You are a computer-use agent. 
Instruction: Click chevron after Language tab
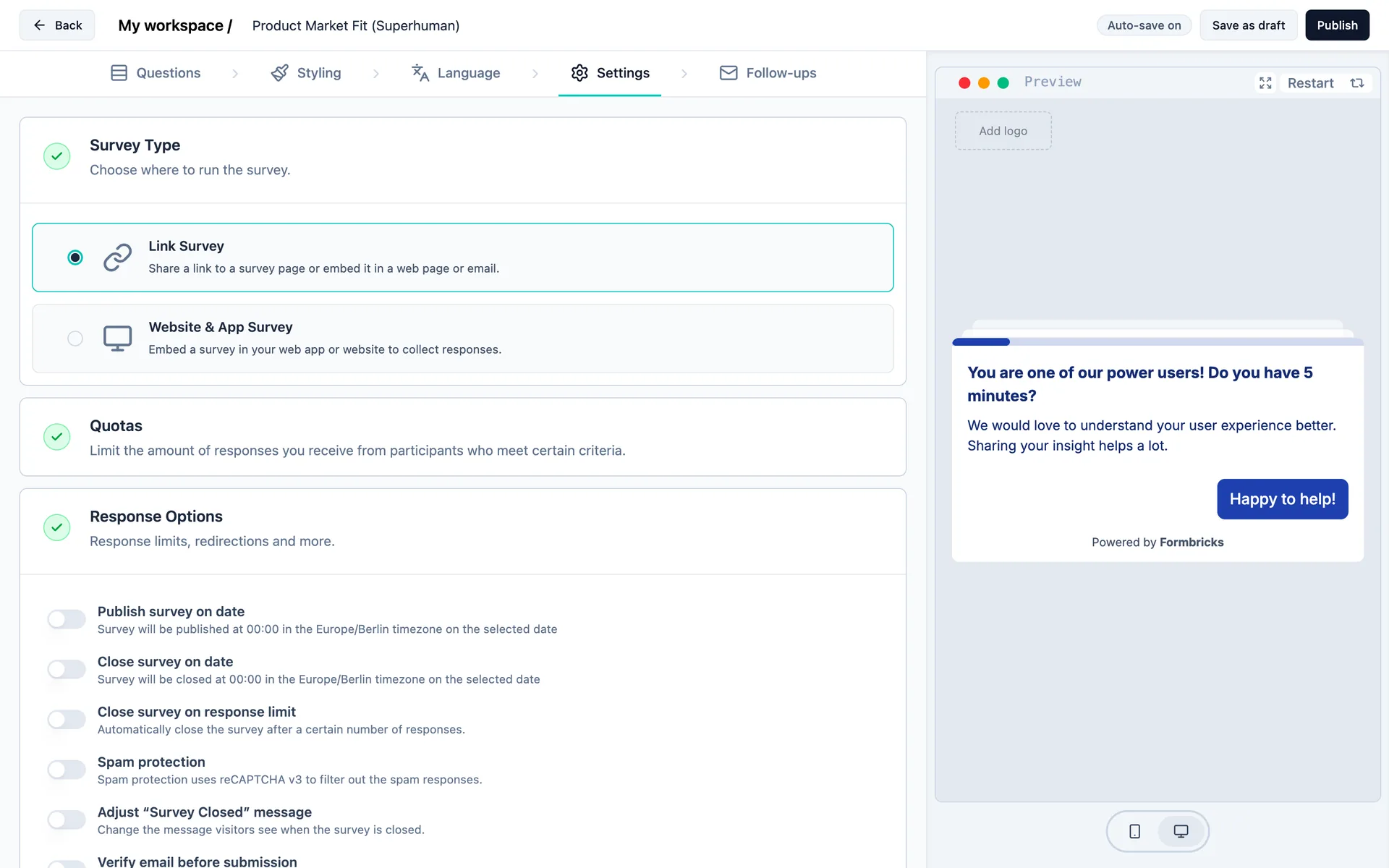[535, 74]
